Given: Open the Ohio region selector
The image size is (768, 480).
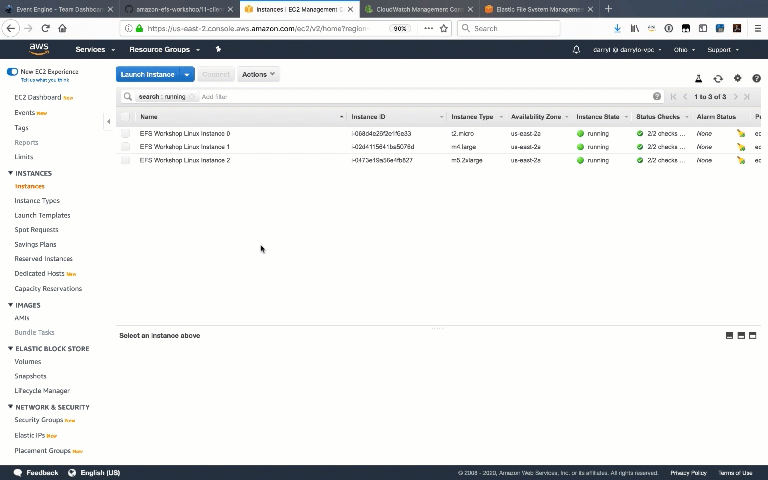Looking at the screenshot, I should 684,49.
